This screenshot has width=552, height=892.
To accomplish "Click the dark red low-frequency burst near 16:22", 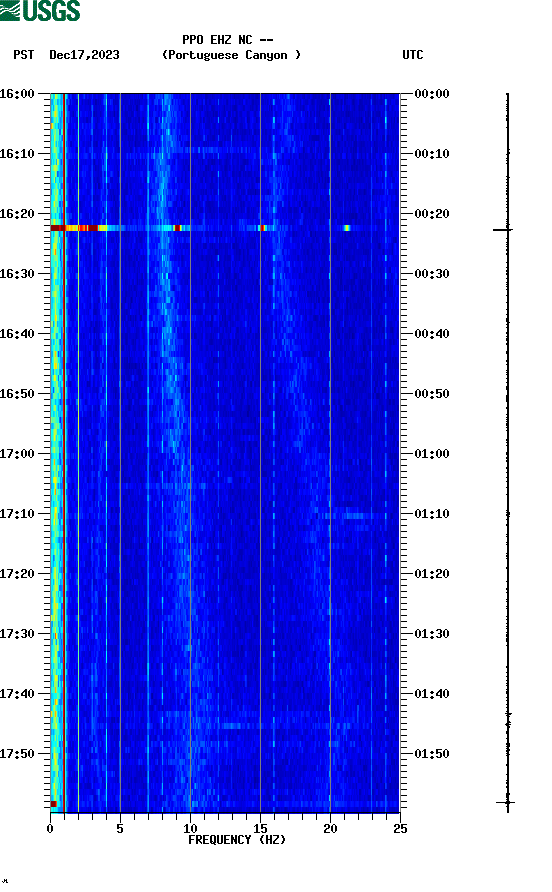I will 57,228.
